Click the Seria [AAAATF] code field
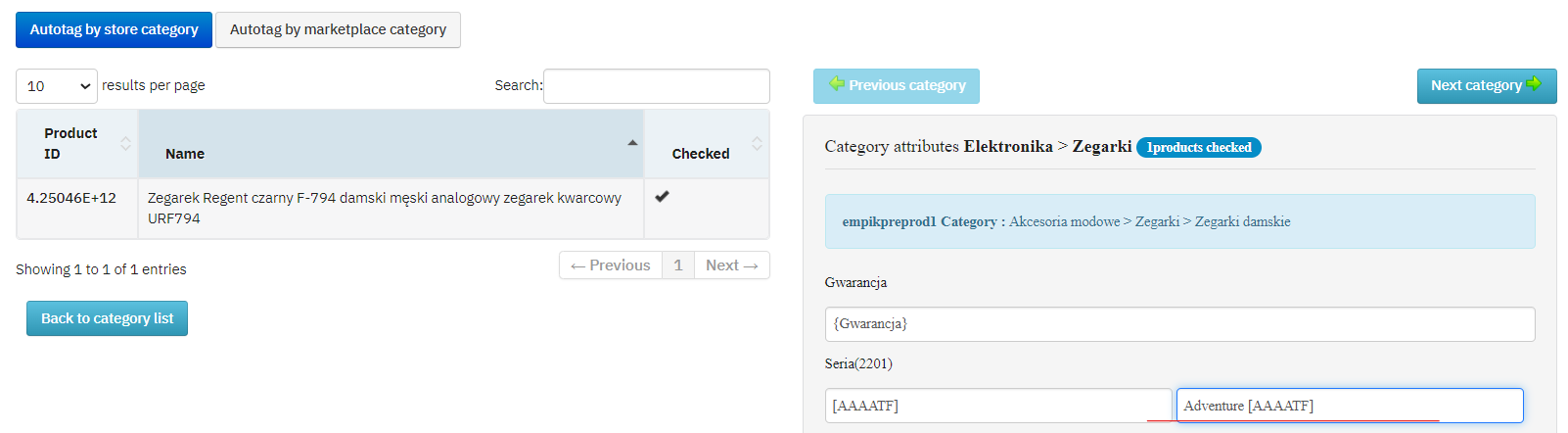Viewport: 1568px width, 433px height. point(997,406)
